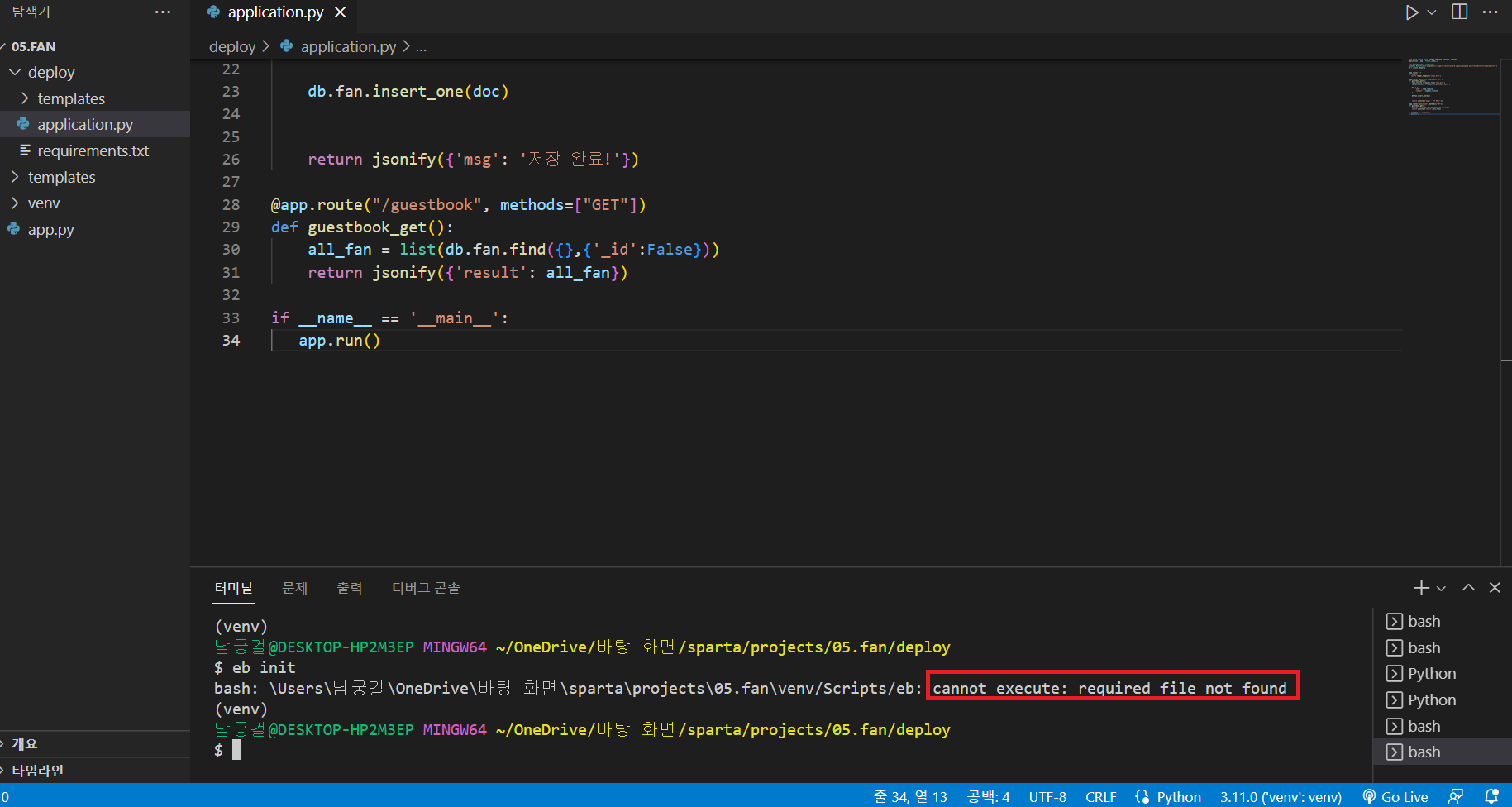The image size is (1512, 807).
Task: Place cursor on line 34 app.run()
Action: click(x=340, y=341)
